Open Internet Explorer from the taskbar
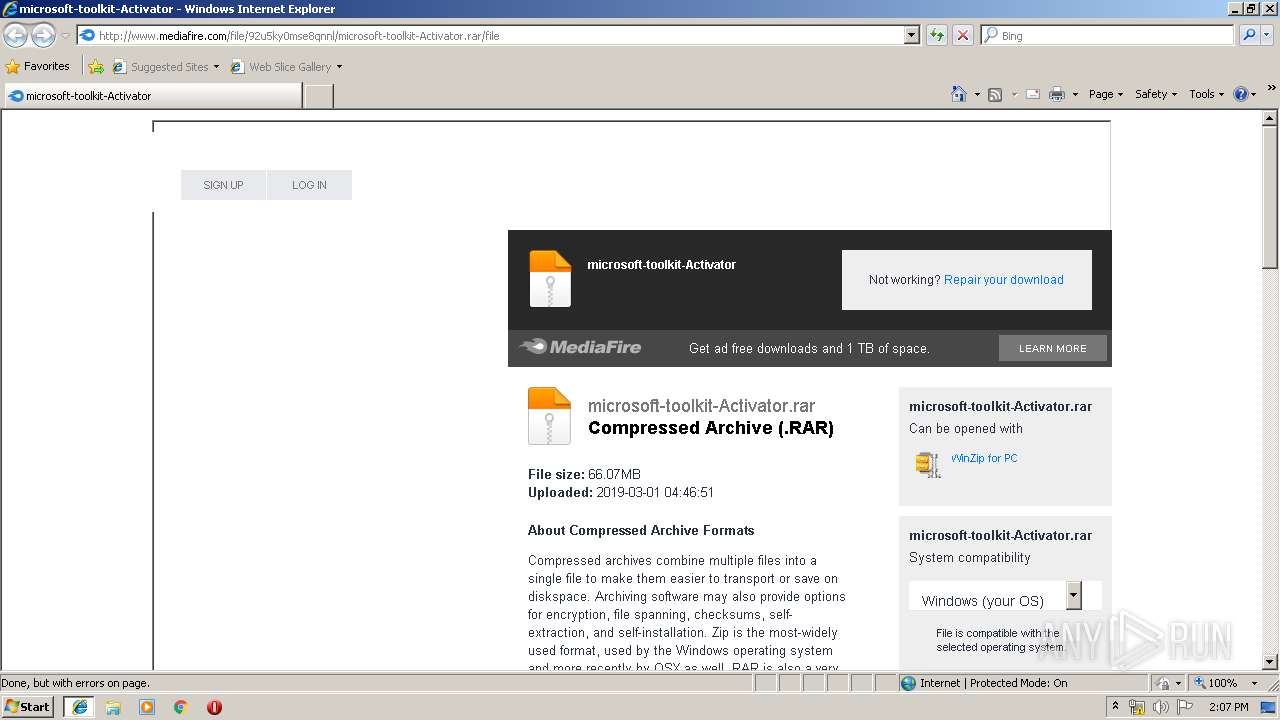1280x720 pixels. point(80,707)
